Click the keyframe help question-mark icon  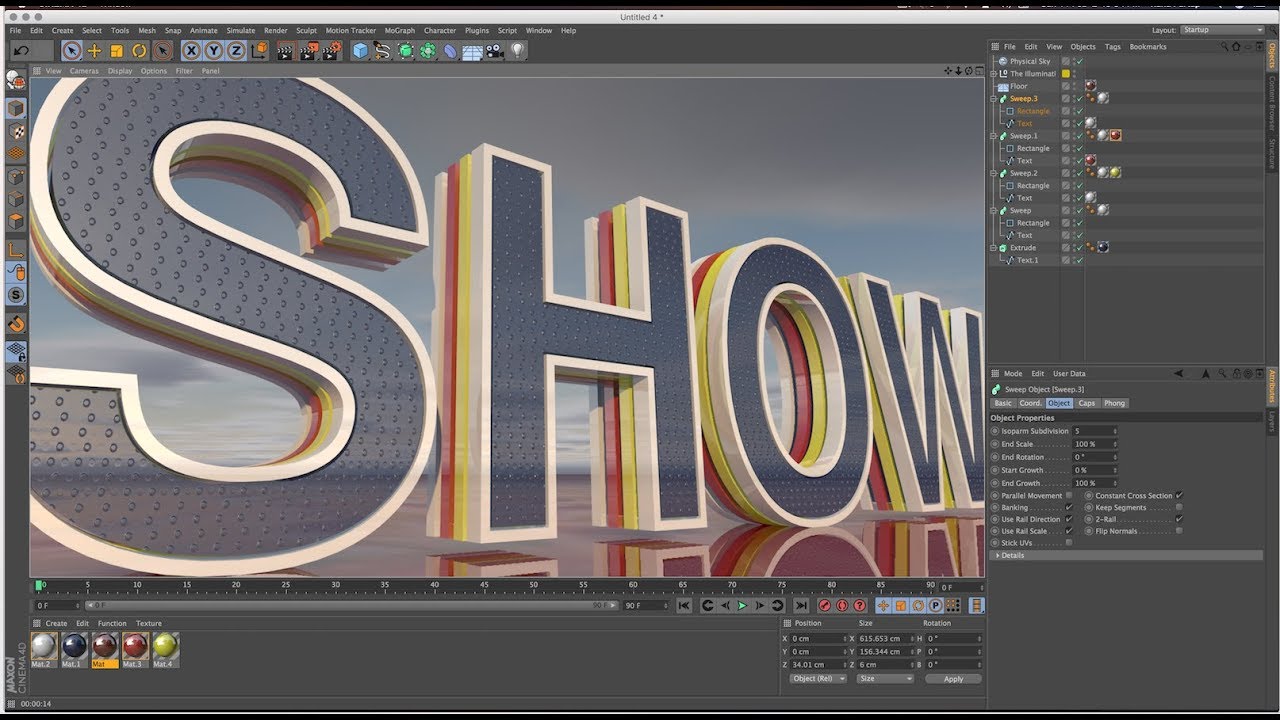[859, 605]
